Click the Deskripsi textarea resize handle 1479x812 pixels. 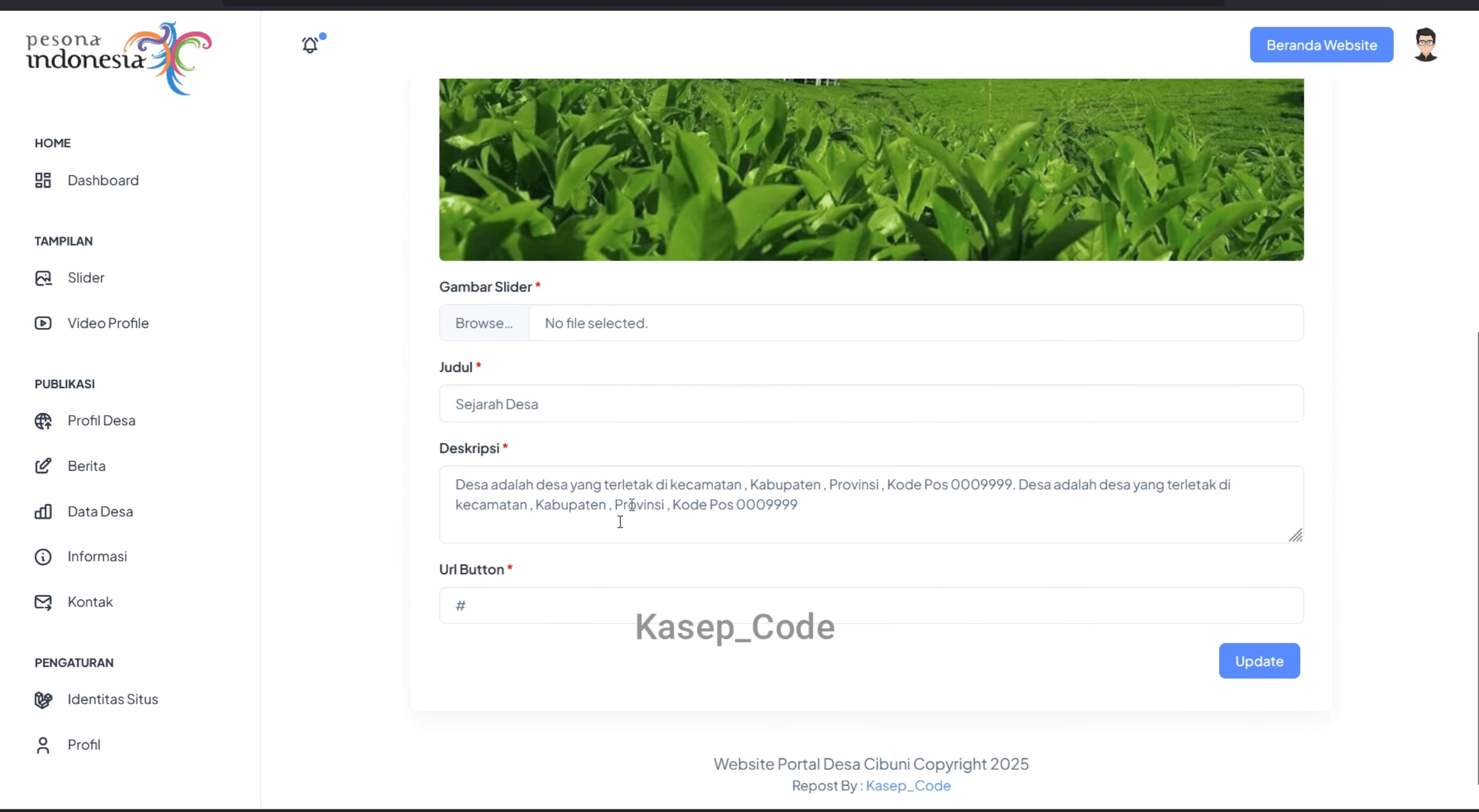click(x=1296, y=536)
